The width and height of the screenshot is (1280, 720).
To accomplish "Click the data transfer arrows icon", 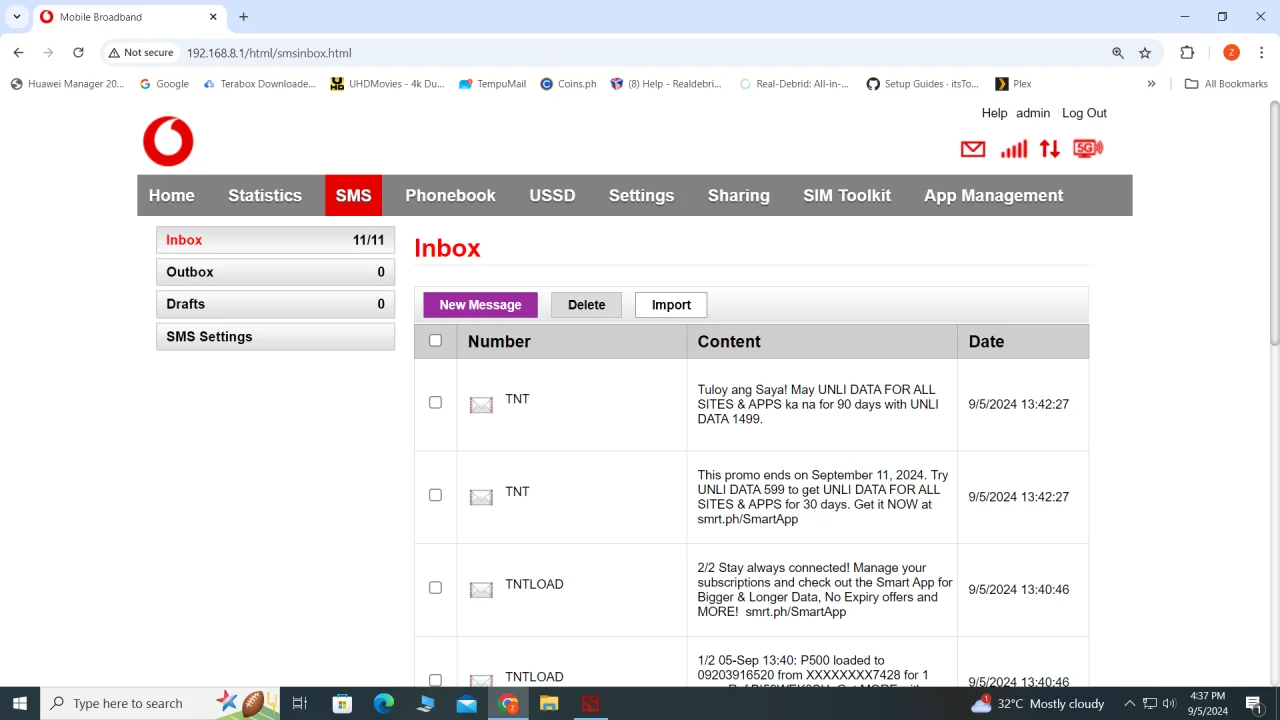I will click(1049, 149).
